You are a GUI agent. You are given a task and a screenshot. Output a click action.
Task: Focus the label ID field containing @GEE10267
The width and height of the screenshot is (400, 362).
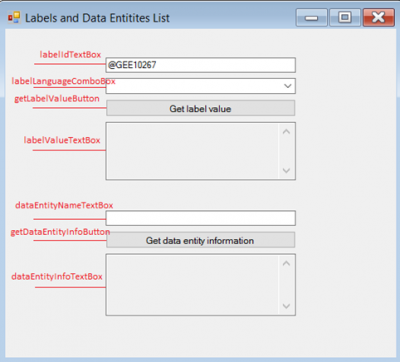pos(201,65)
